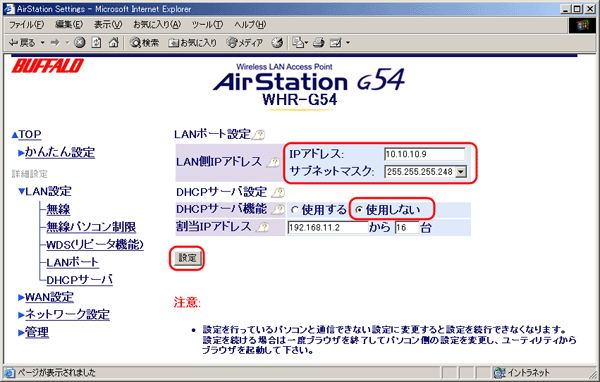
Task: Click the 台 count input field
Action: click(407, 228)
